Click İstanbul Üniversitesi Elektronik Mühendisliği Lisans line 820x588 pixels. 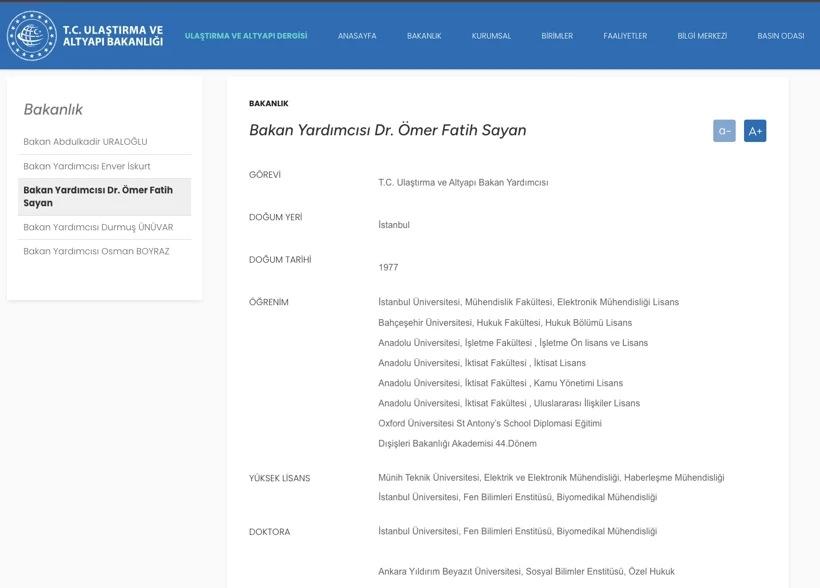point(529,302)
